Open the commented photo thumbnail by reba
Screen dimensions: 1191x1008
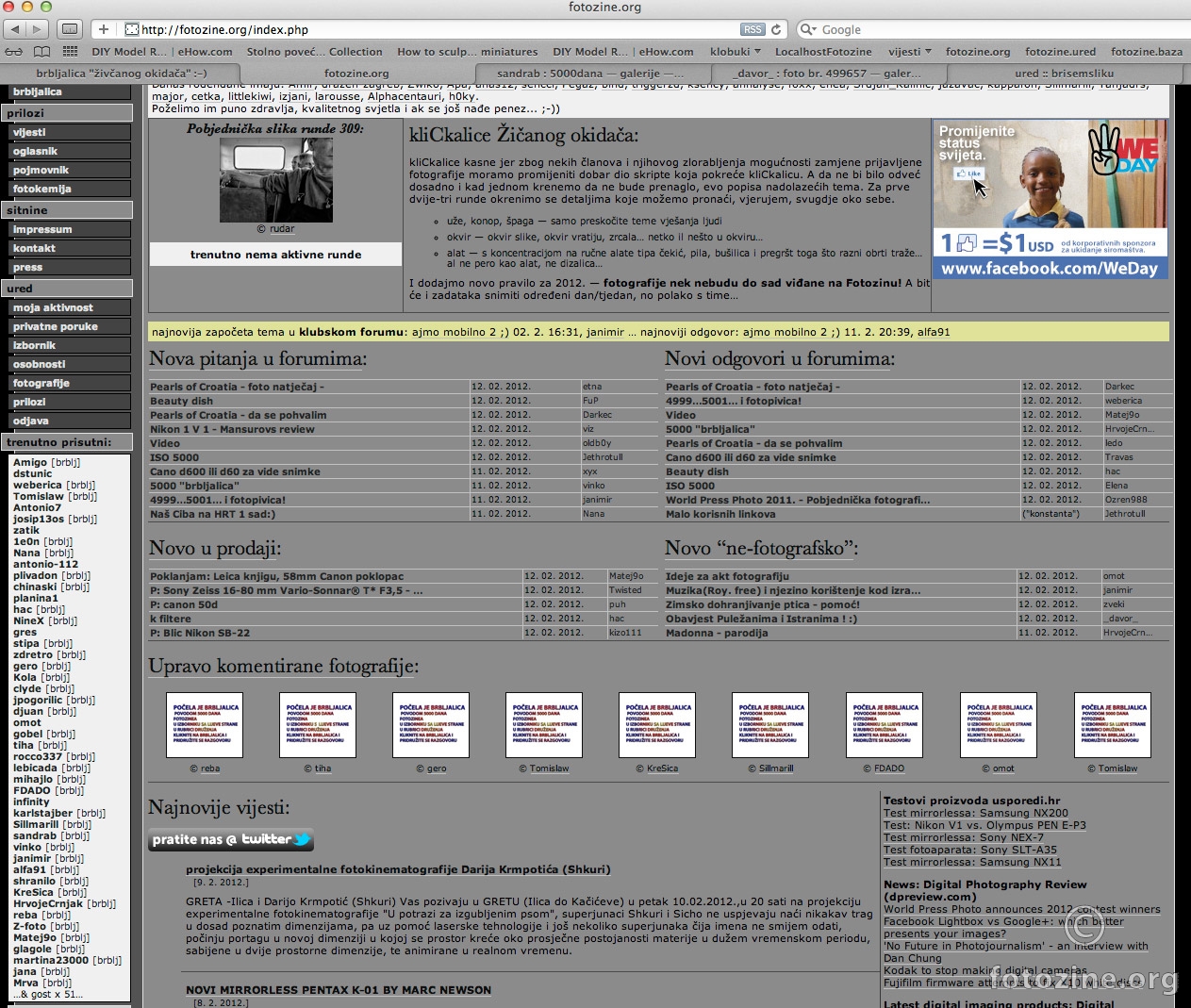[205, 725]
